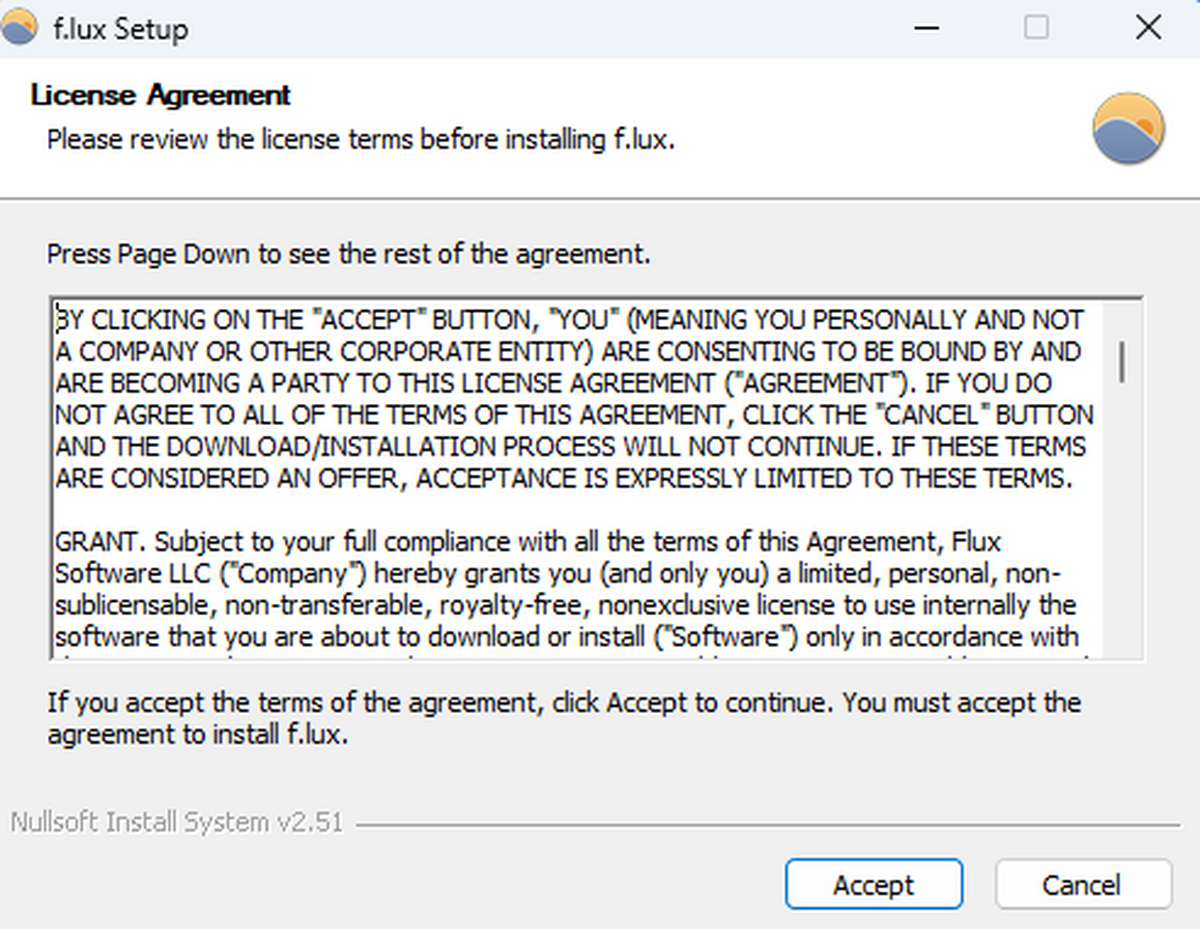
Task: Minimize the f.lux Setup window
Action: pos(927,28)
